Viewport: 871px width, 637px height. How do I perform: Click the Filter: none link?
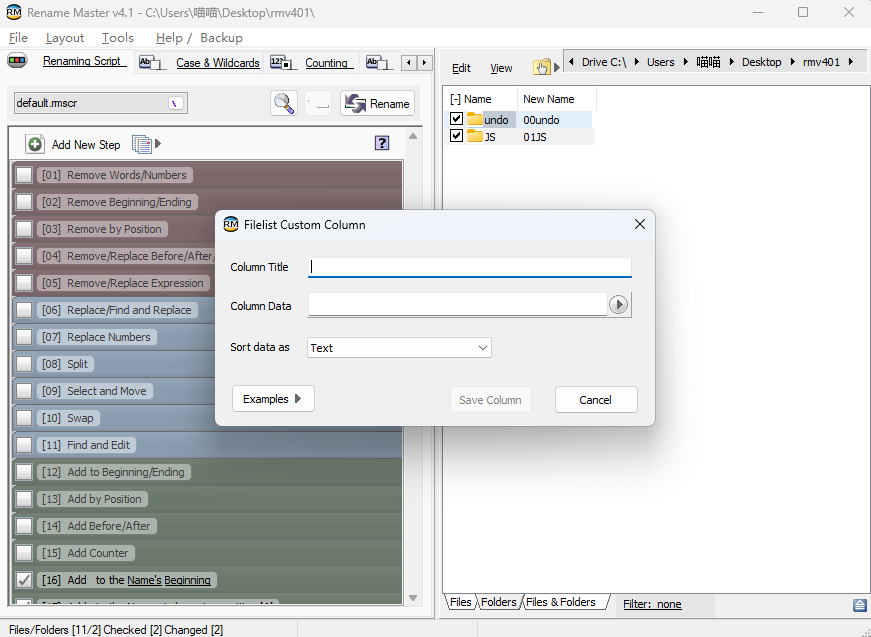coord(652,604)
